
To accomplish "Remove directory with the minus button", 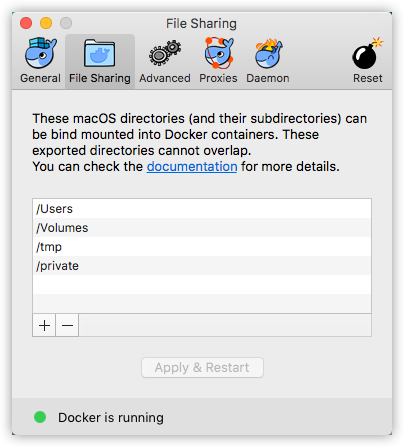I will 67,325.
